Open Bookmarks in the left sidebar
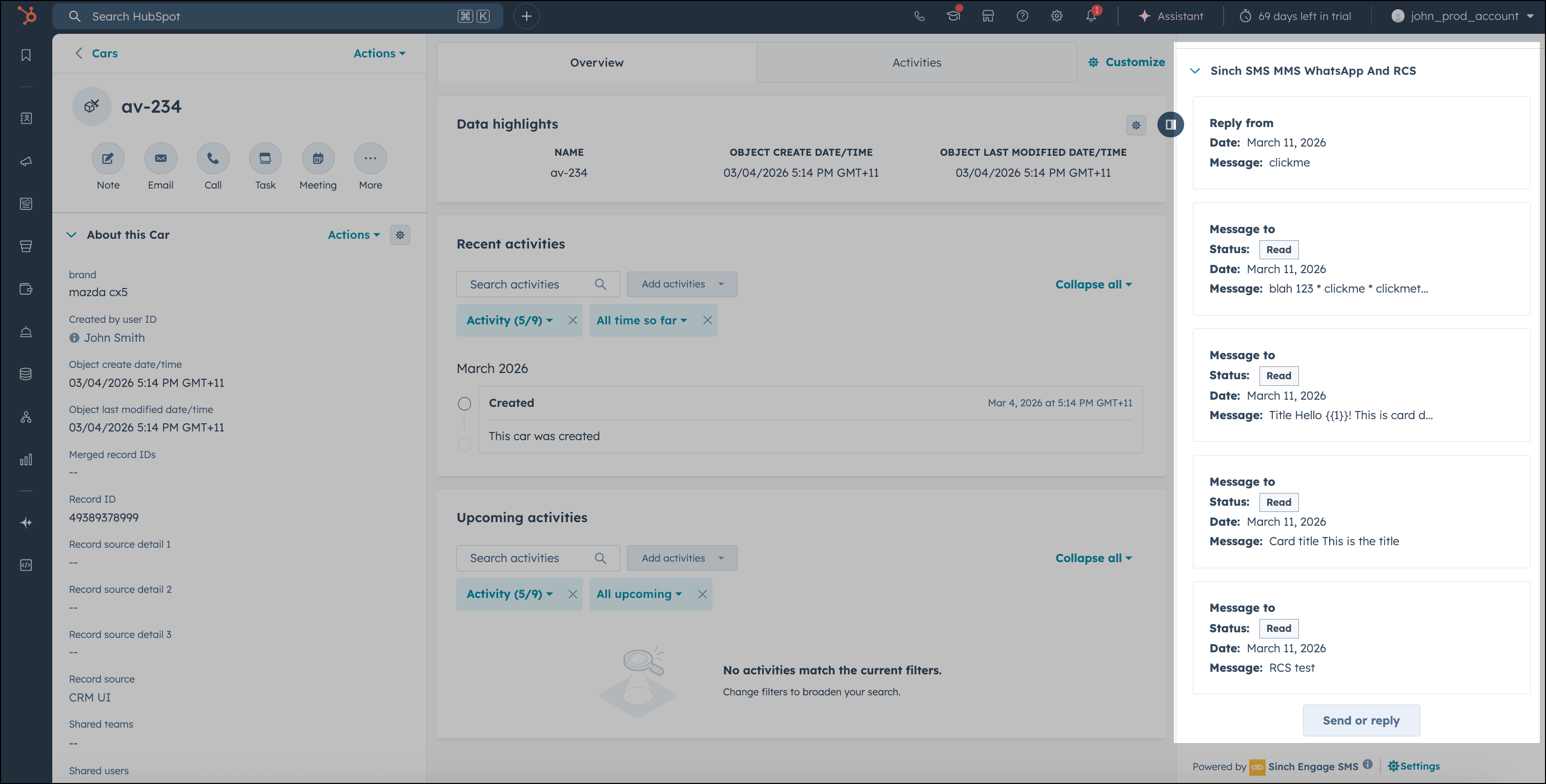Image resolution: width=1546 pixels, height=784 pixels. coord(26,55)
